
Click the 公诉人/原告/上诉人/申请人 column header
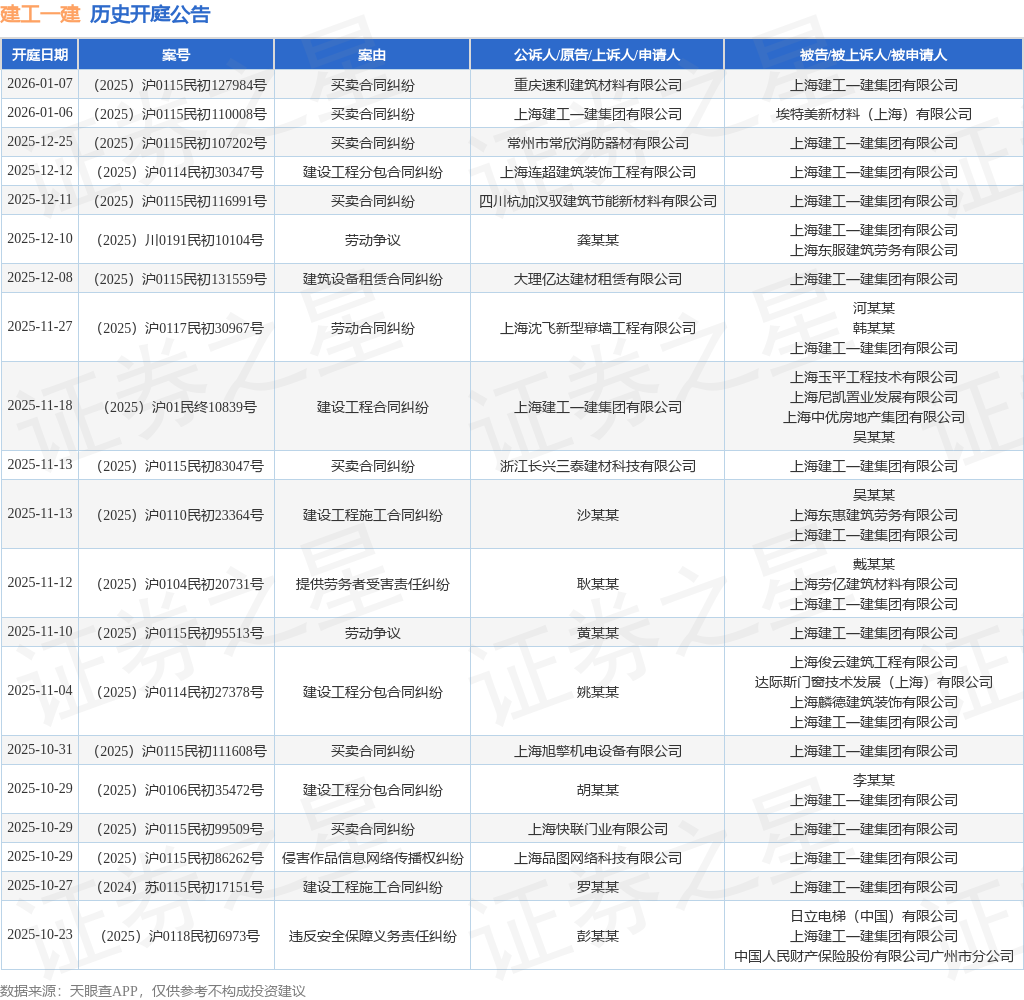click(597, 55)
